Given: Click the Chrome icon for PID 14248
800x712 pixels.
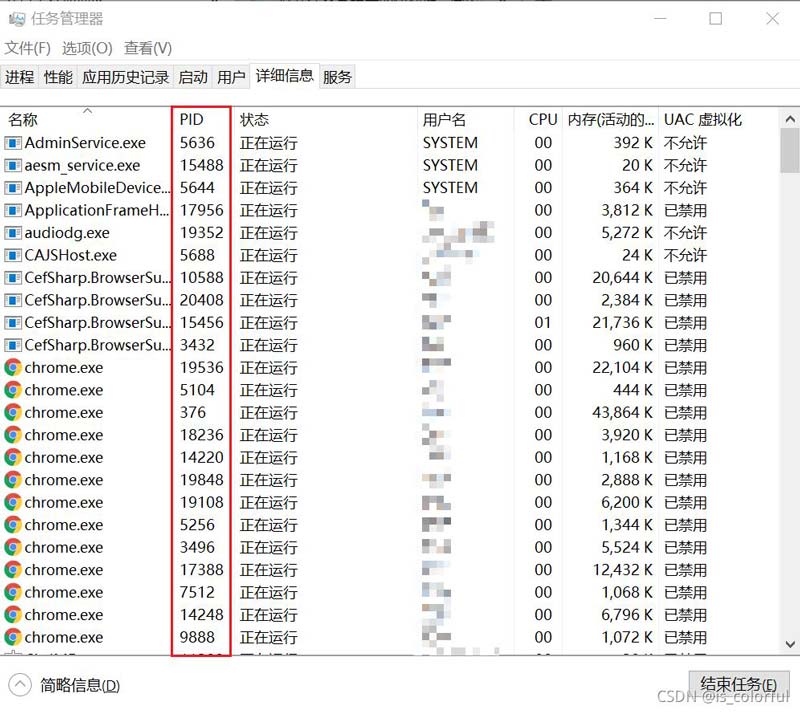Looking at the screenshot, I should pos(13,615).
